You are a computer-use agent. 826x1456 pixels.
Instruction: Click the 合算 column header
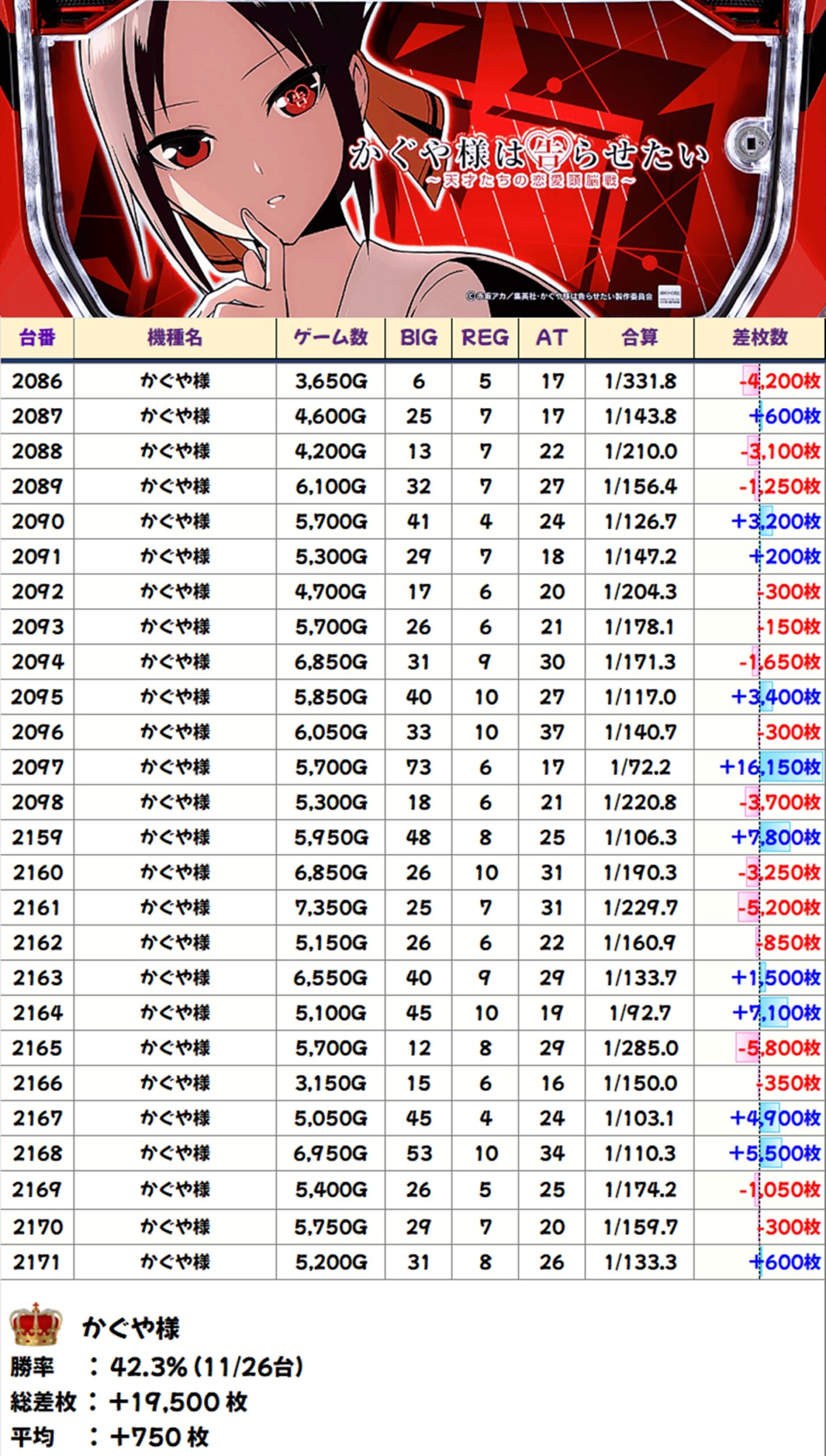(639, 338)
